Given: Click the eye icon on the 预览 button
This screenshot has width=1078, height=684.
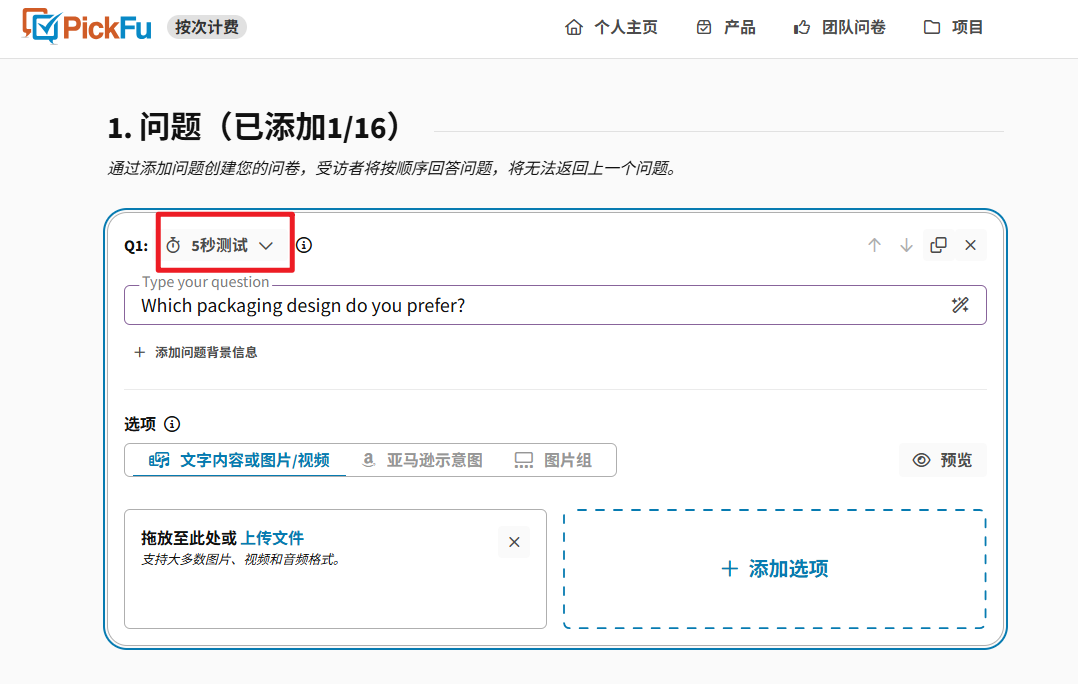Looking at the screenshot, I should (921, 460).
